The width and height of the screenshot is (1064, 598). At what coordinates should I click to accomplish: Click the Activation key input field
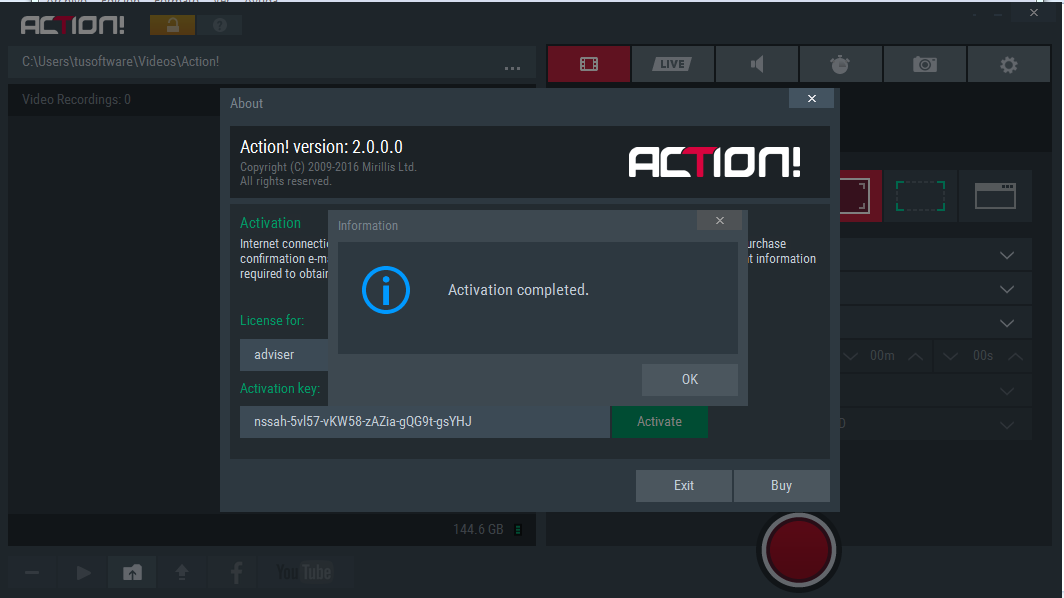(425, 422)
